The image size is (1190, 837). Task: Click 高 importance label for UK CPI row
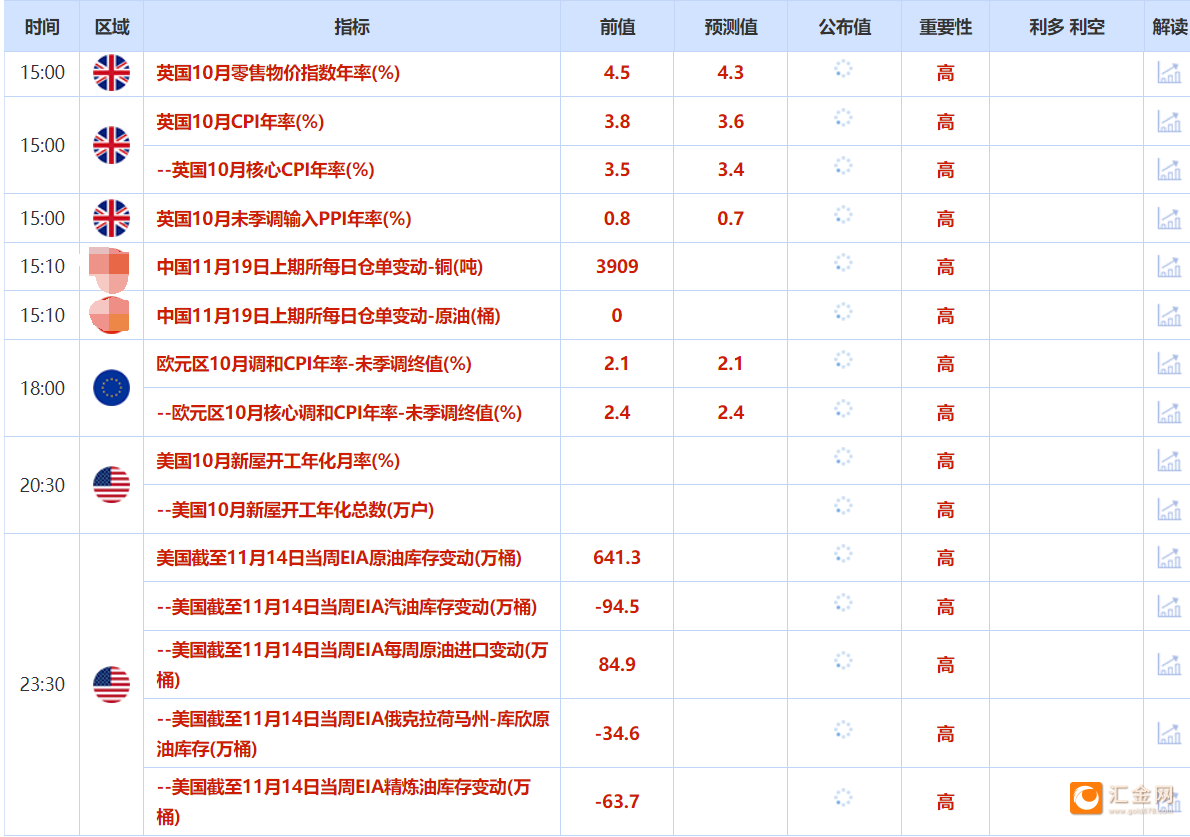click(x=944, y=121)
